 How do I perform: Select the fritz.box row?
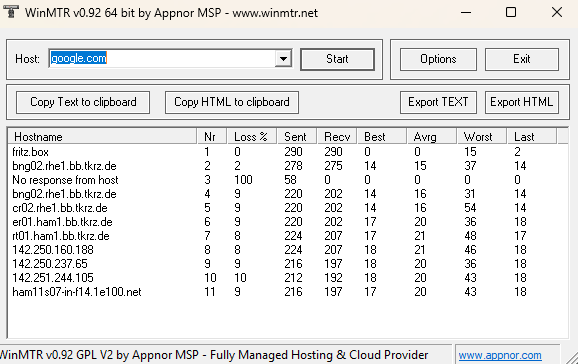[288, 152]
